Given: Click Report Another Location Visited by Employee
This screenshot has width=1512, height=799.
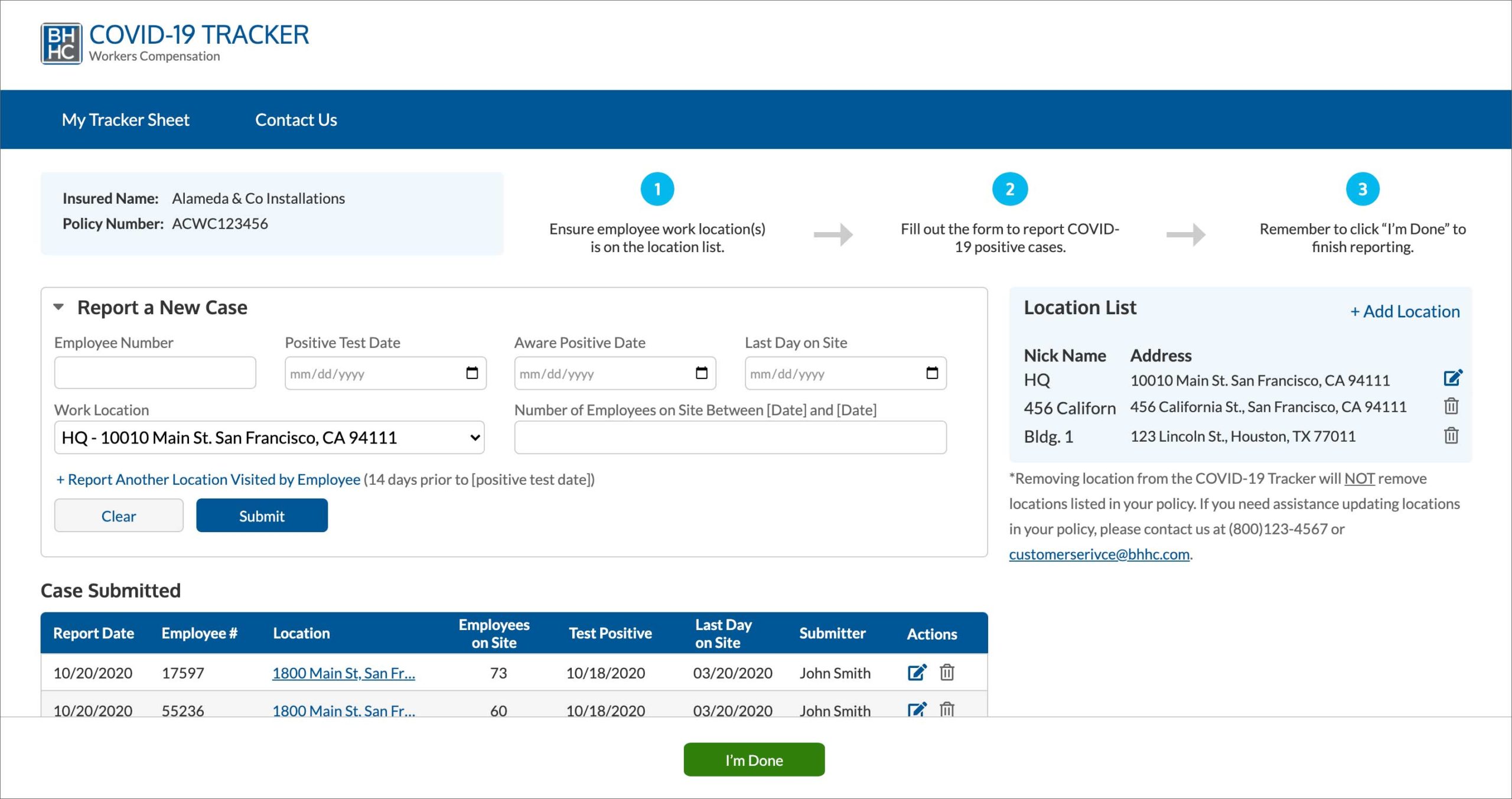Looking at the screenshot, I should point(208,480).
